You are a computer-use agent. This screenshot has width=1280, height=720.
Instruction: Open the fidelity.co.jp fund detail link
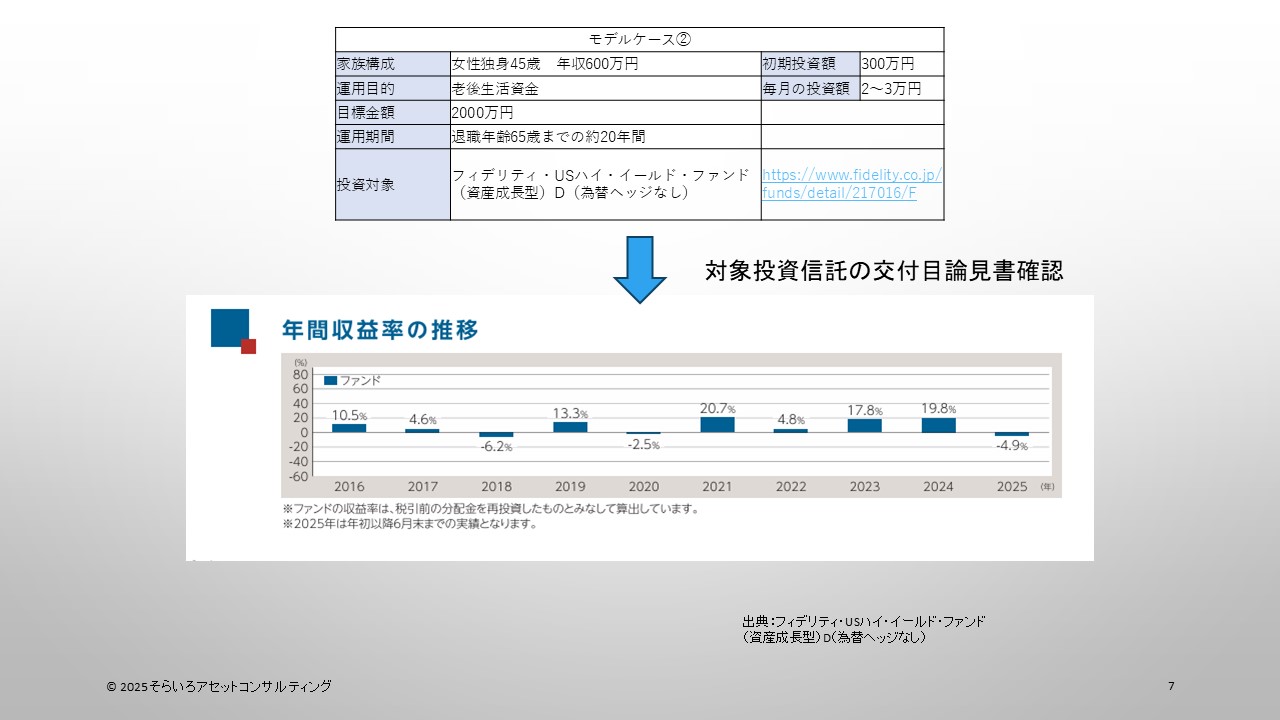[x=851, y=184]
